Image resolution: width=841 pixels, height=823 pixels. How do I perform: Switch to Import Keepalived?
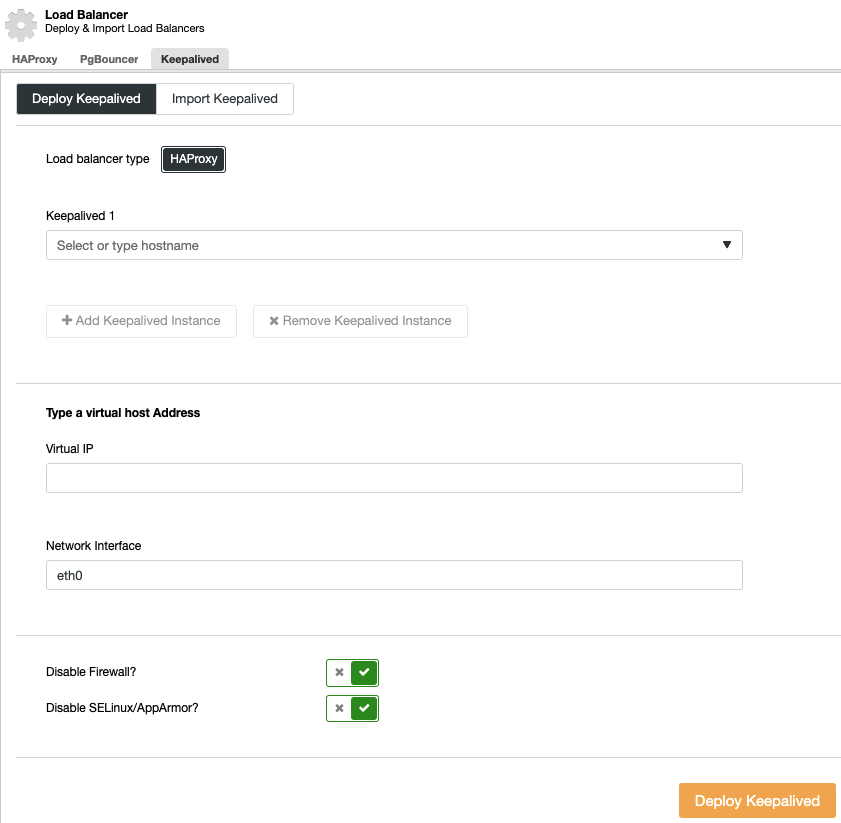225,99
